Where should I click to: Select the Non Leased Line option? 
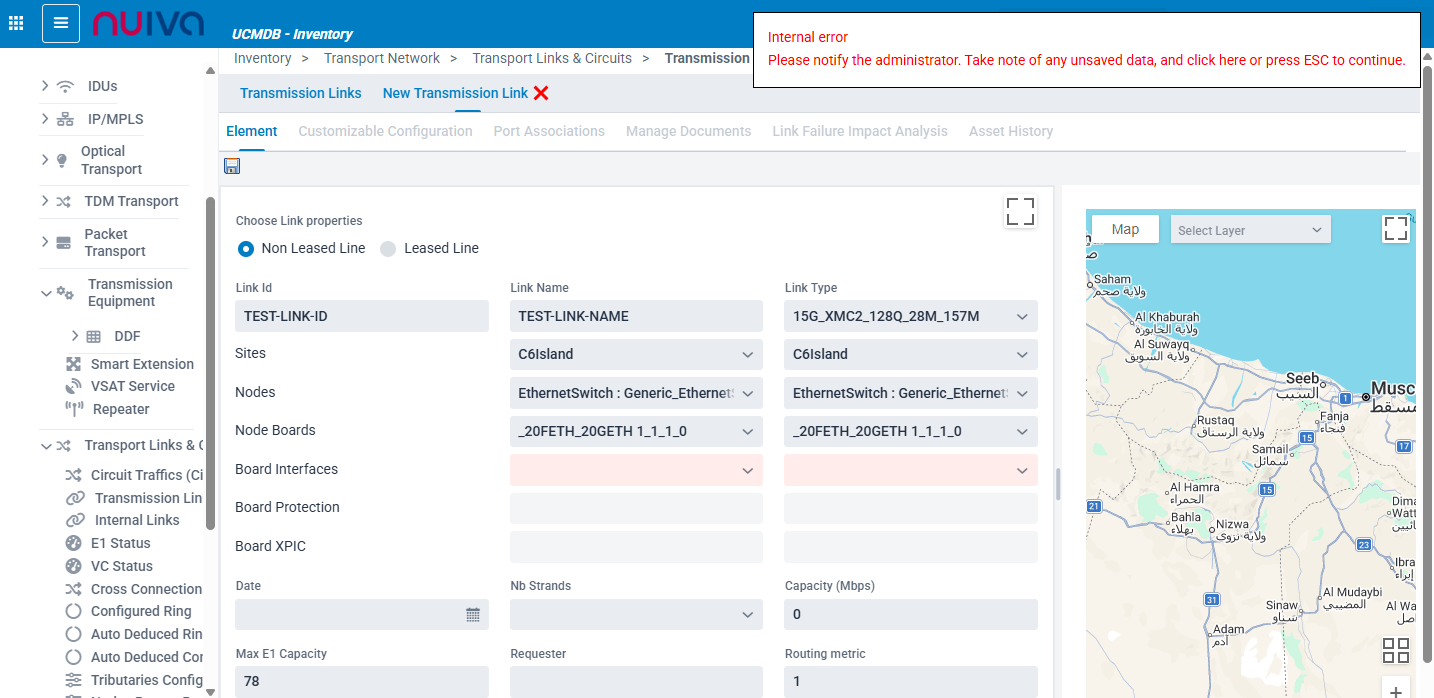tap(246, 248)
